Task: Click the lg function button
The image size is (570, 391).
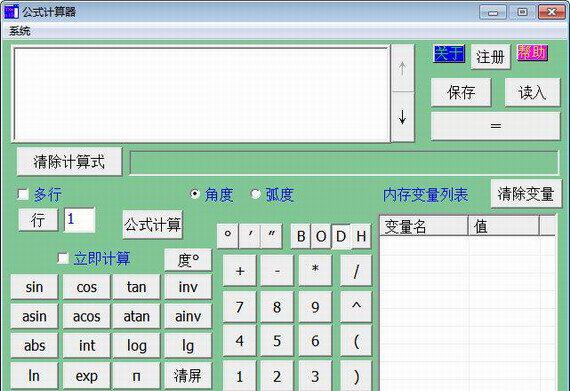Action: pyautogui.click(x=188, y=345)
